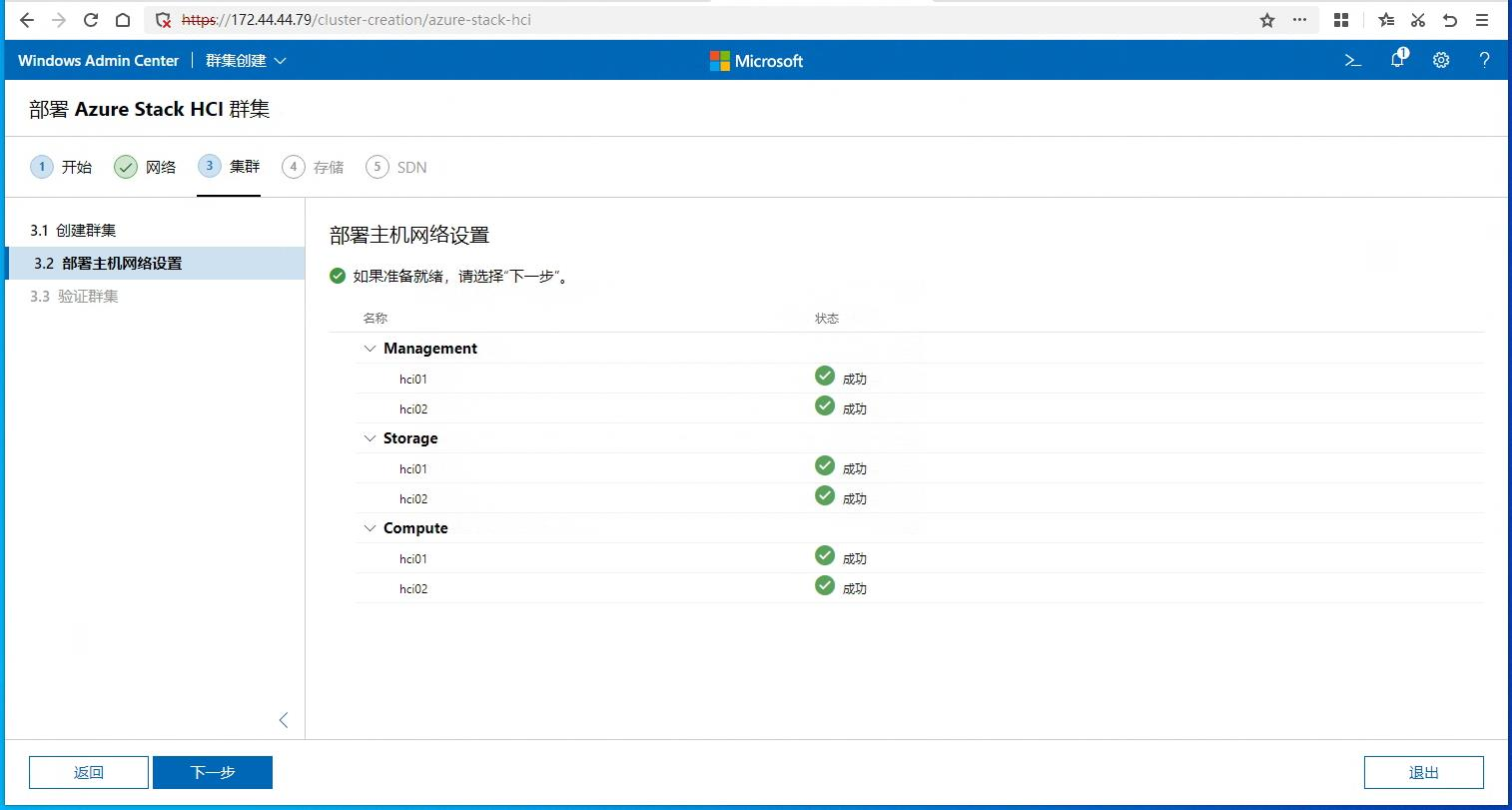Go back with the browser back arrow
Viewport: 1512px width, 810px height.
coord(27,20)
